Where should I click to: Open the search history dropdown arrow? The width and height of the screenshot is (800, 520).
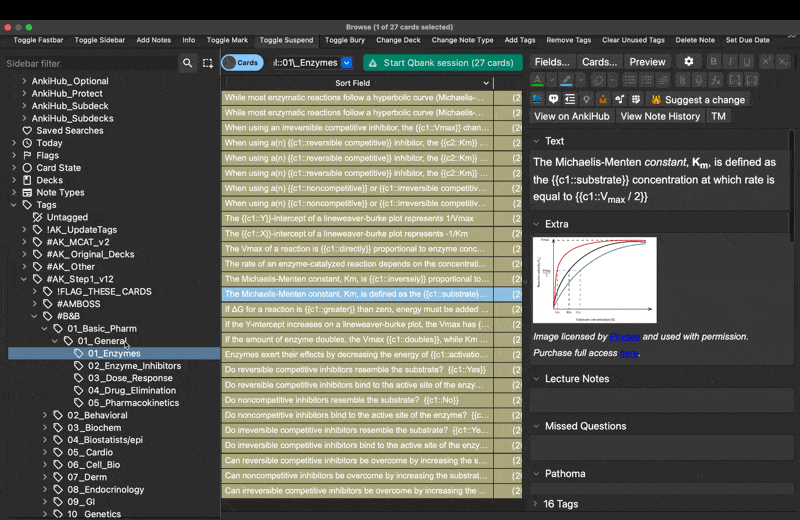[347, 63]
